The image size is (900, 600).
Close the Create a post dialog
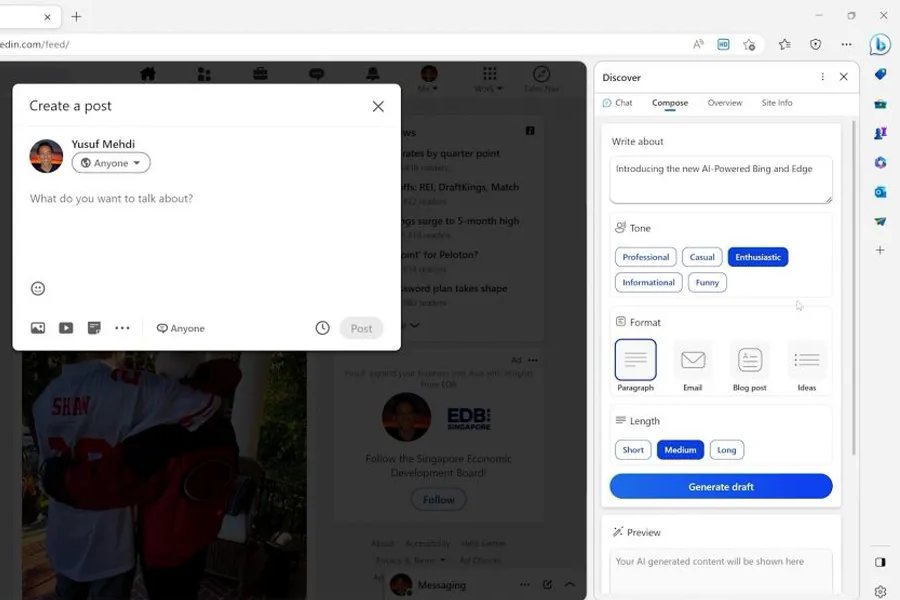(378, 106)
